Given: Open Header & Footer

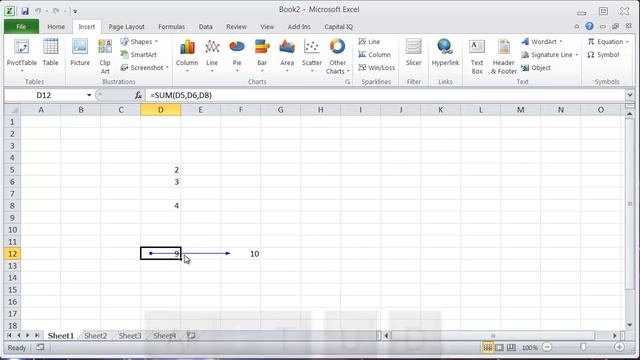Looking at the screenshot, I should [504, 56].
